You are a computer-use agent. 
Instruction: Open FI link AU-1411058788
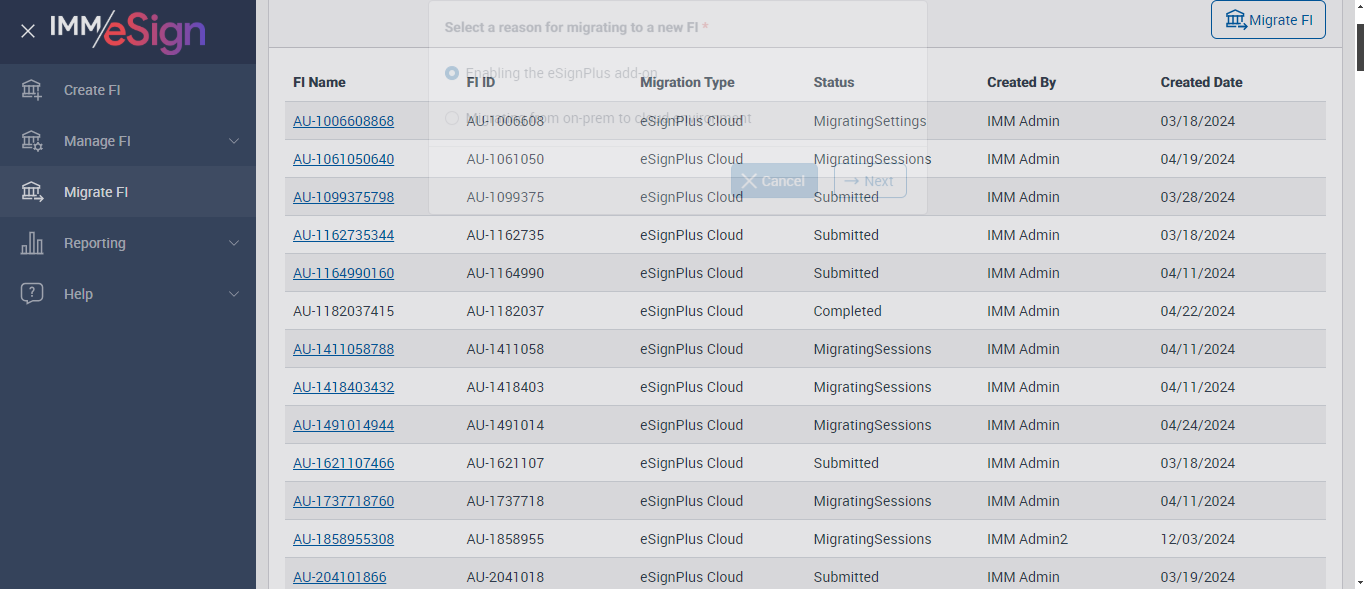(x=343, y=349)
